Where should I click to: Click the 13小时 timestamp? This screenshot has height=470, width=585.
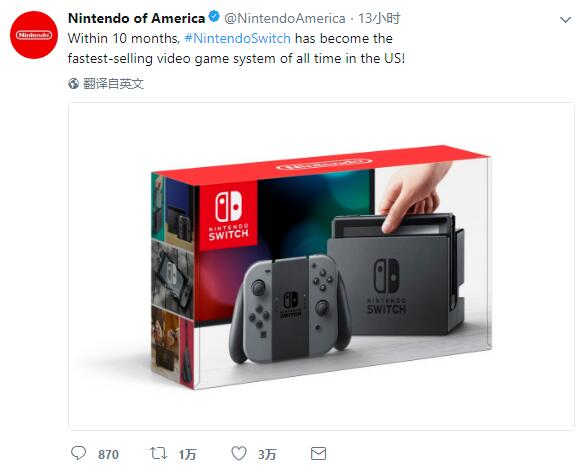pos(379,18)
